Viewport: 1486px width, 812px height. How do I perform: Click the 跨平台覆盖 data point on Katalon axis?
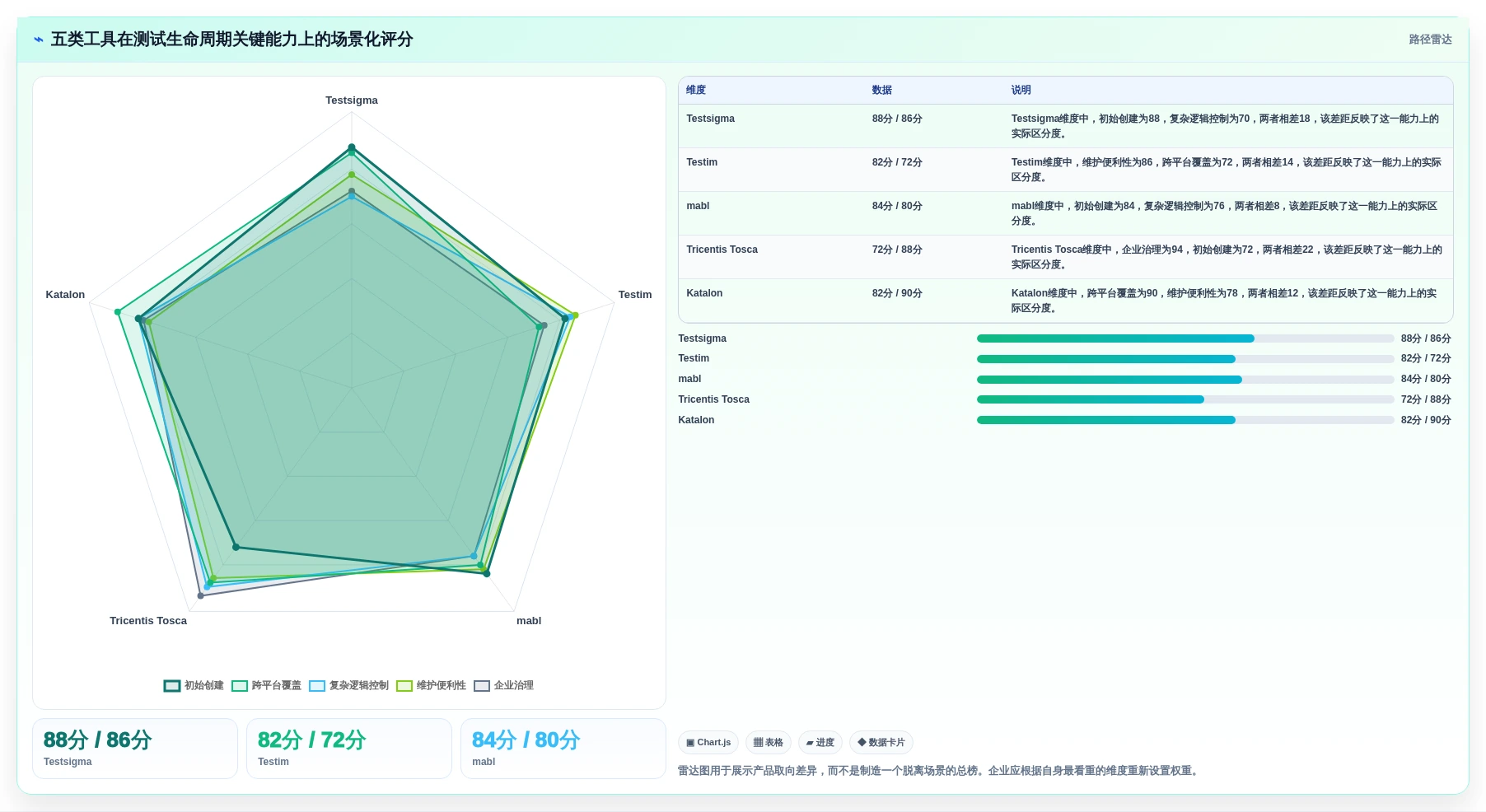pos(118,312)
